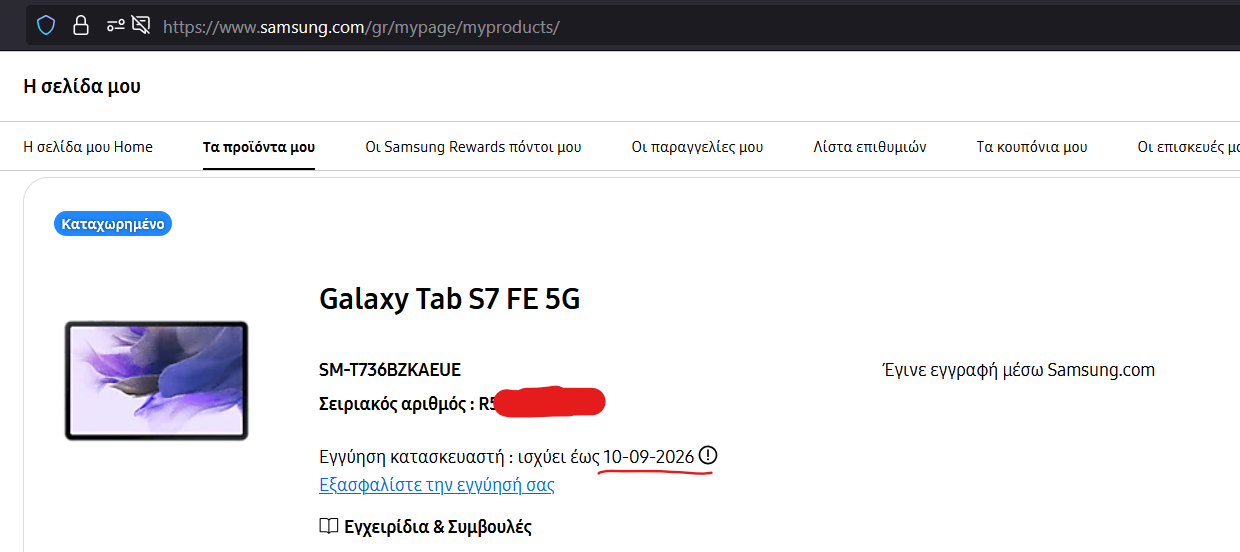Click the Galaxy Tab S7 FE 5G title
The width and height of the screenshot is (1240, 552).
(x=449, y=299)
